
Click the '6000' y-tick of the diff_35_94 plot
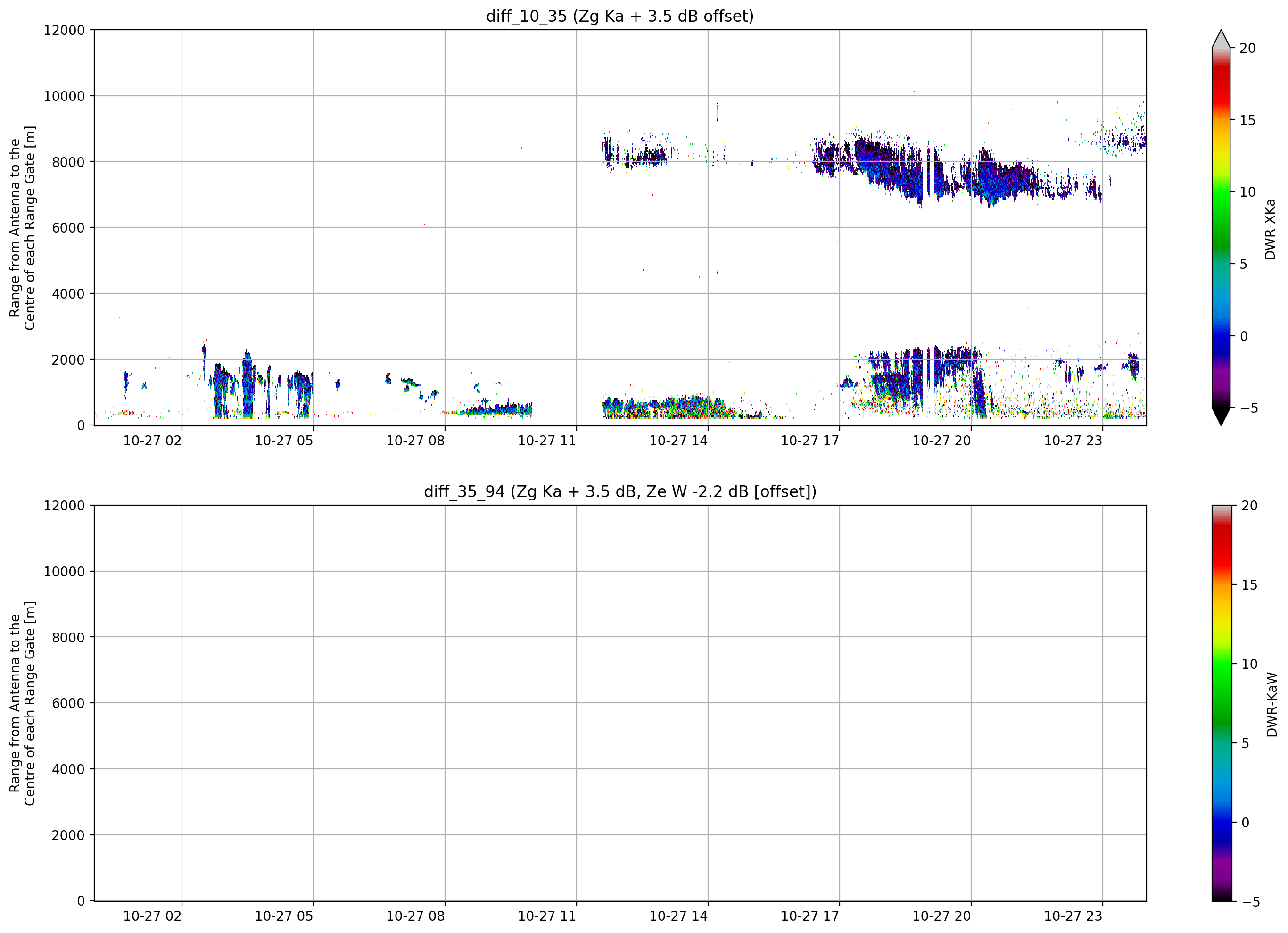point(68,703)
